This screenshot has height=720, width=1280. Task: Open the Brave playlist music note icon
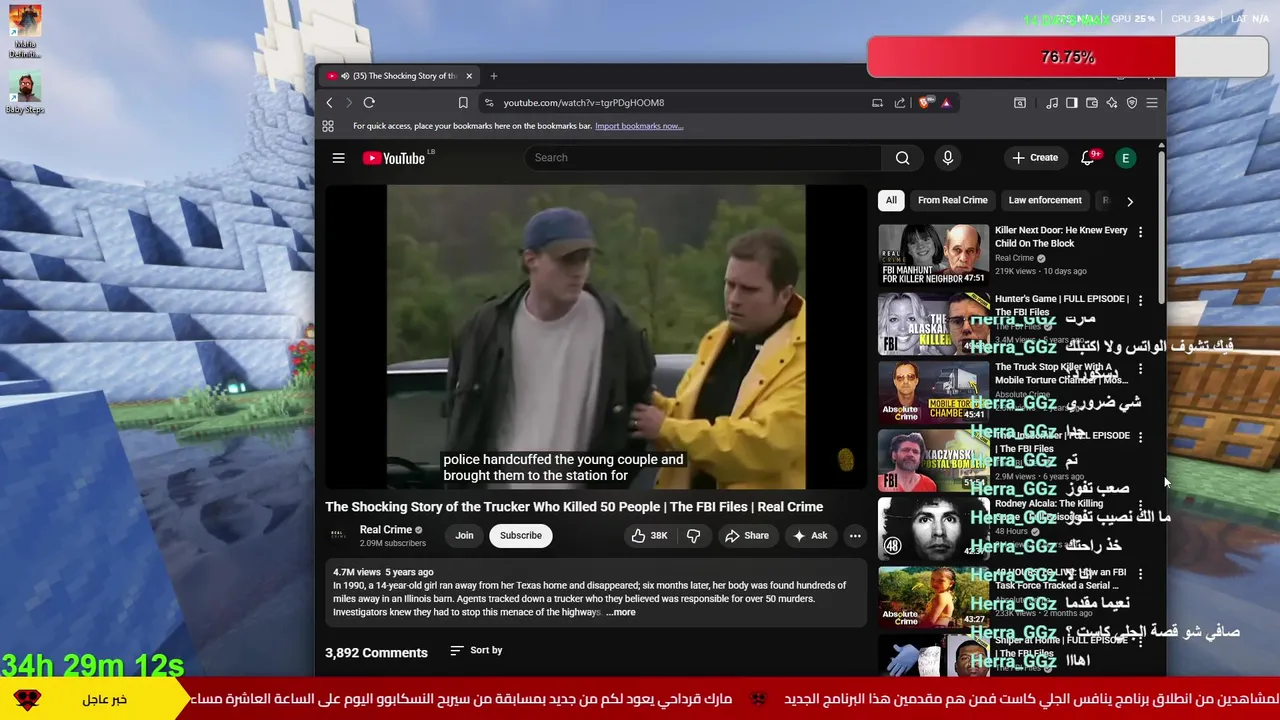[x=1052, y=103]
